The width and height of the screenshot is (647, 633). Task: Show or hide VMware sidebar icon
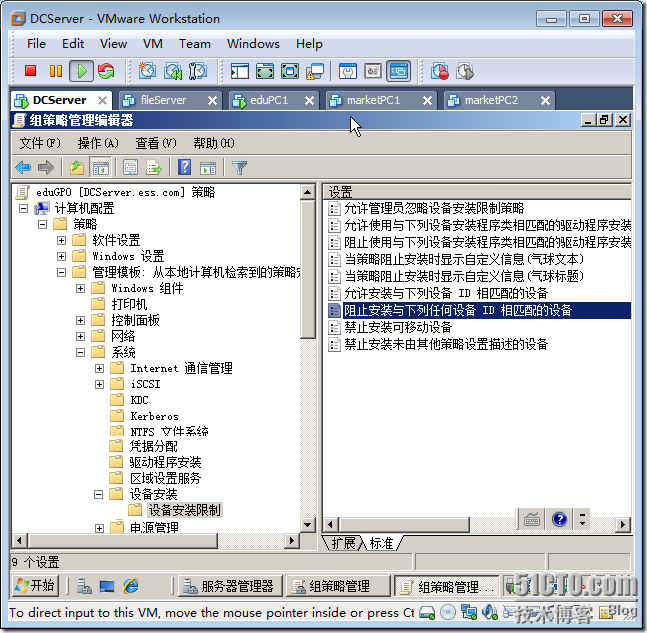click(239, 71)
